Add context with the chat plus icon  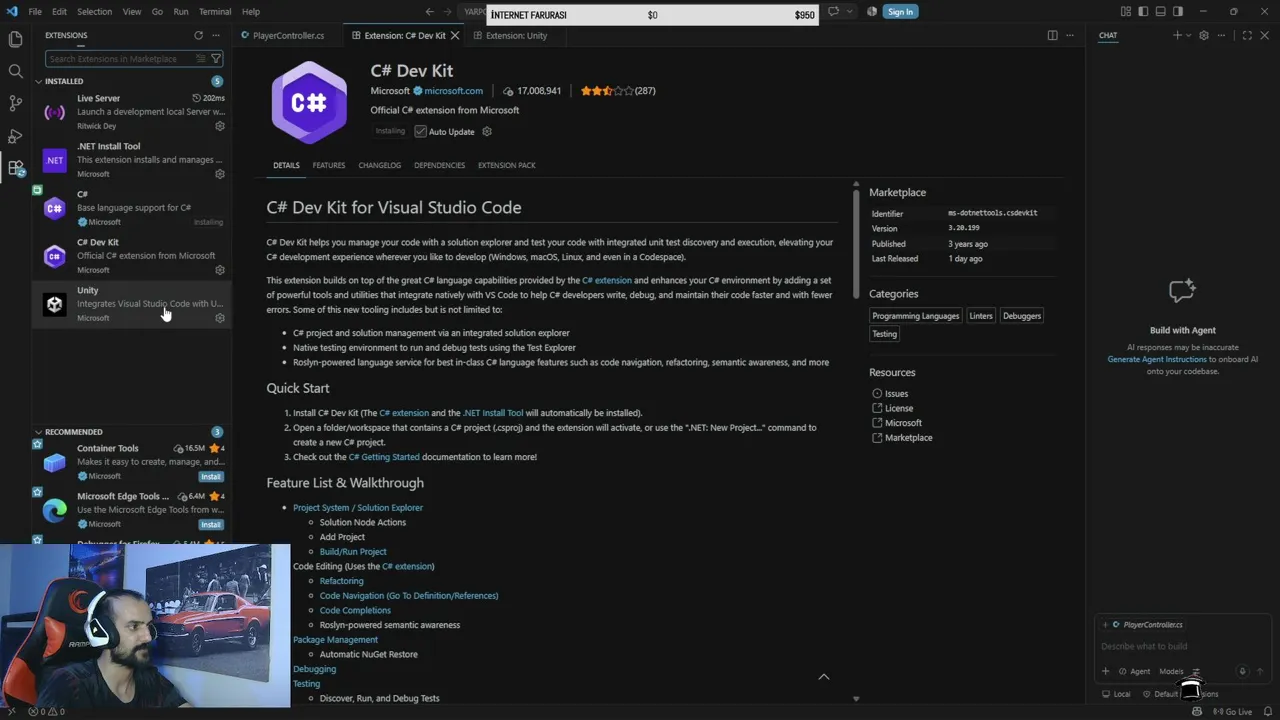pyautogui.click(x=1105, y=672)
